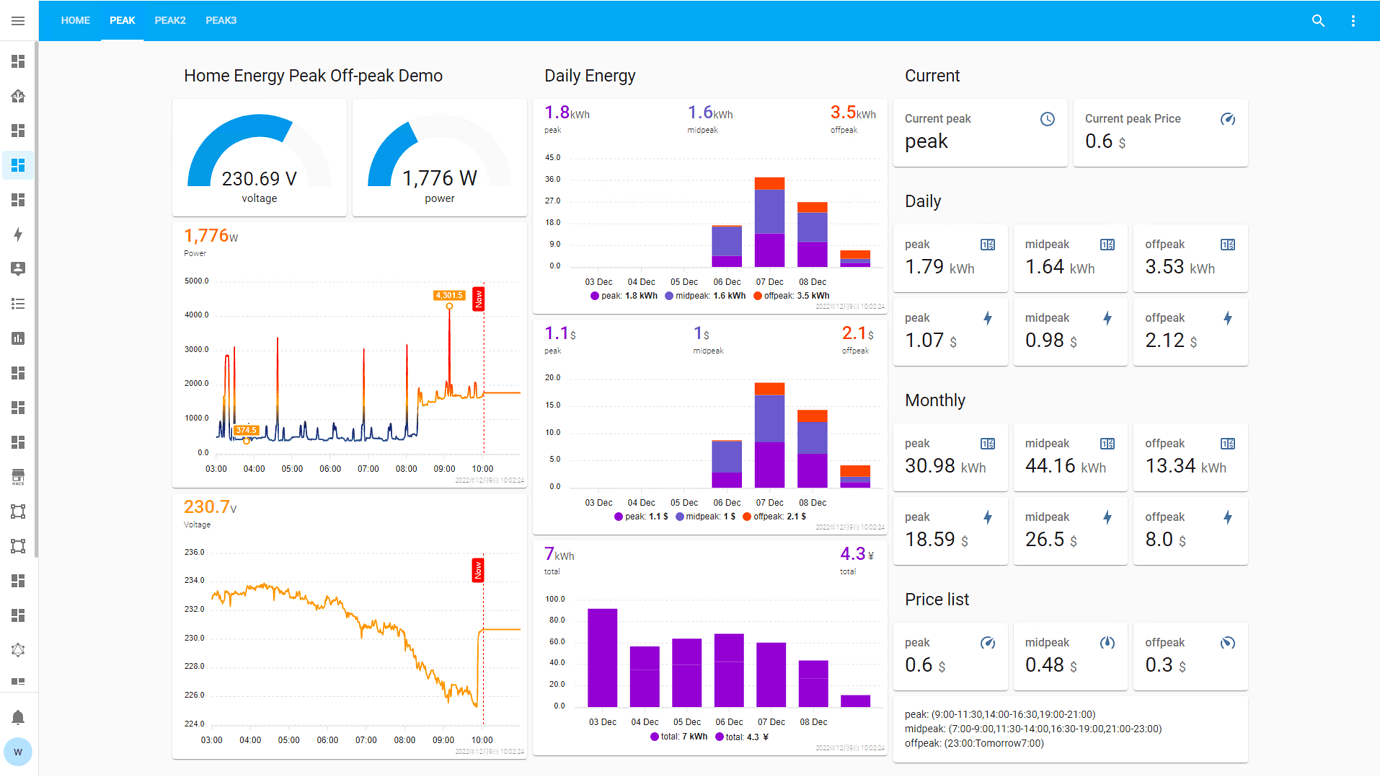The width and height of the screenshot is (1380, 776).
Task: Open the History bar-chart icon in the sidebar
Action: [x=17, y=338]
